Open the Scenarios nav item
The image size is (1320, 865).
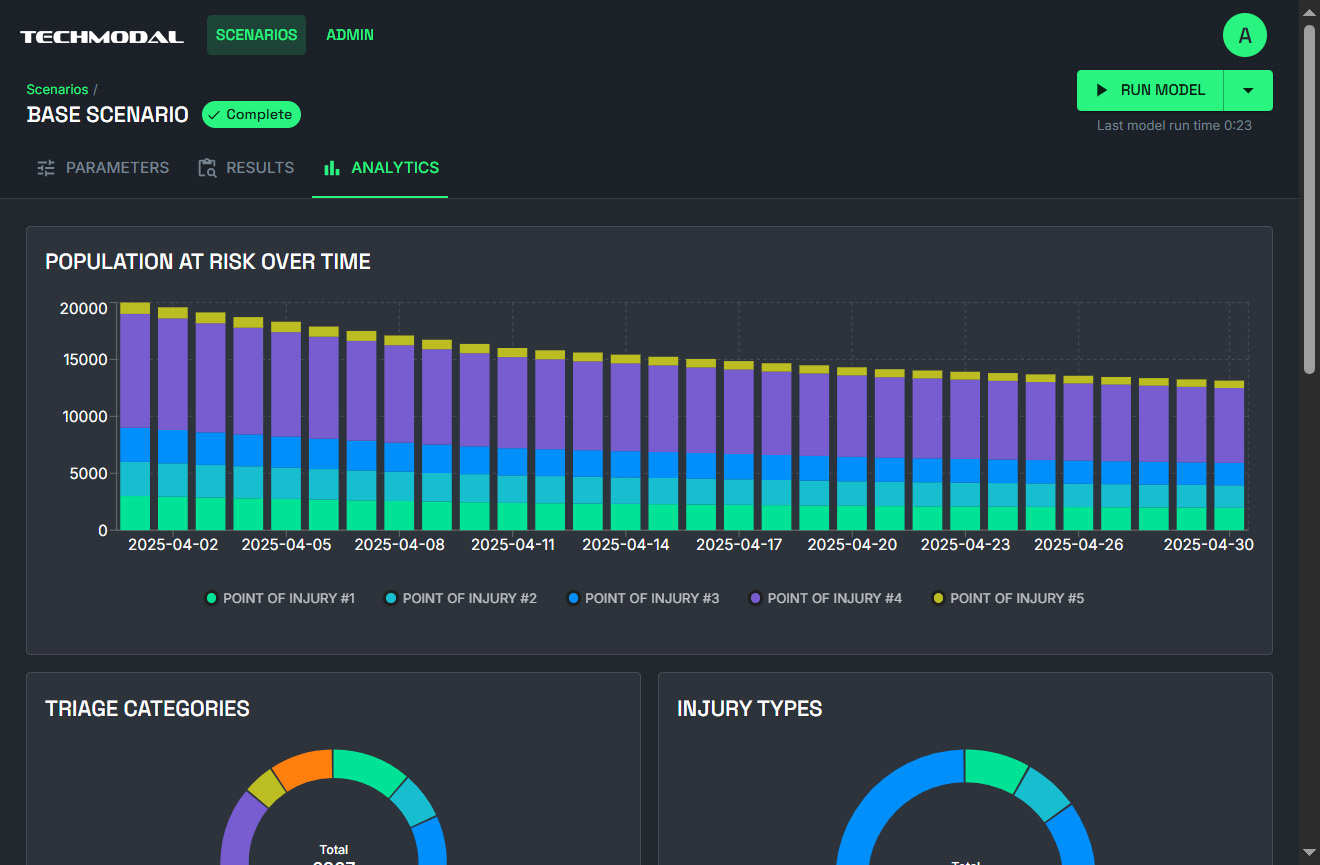[x=256, y=35]
